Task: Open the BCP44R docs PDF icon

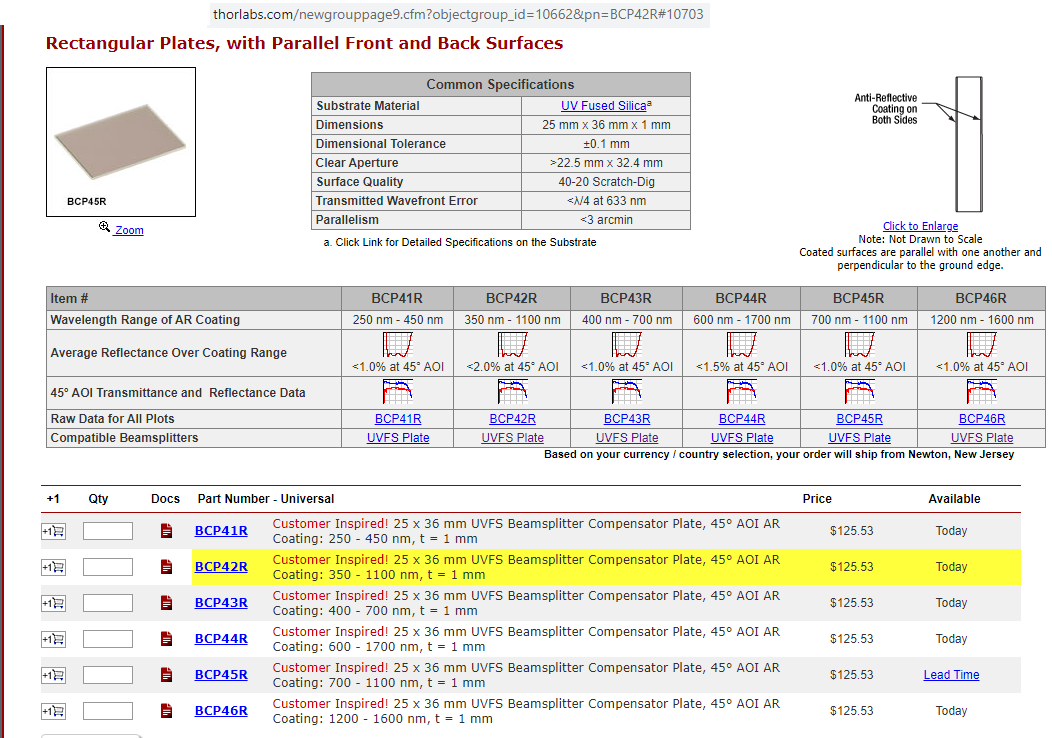Action: [x=166, y=639]
